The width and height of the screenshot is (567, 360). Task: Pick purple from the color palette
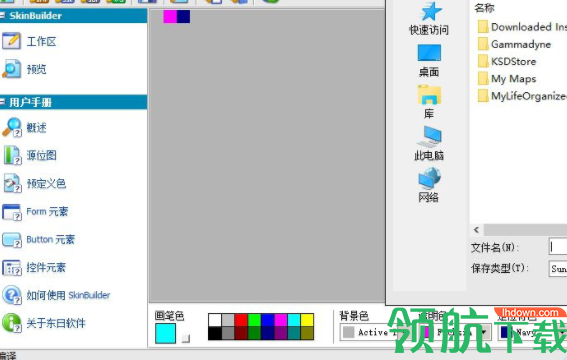click(x=281, y=333)
